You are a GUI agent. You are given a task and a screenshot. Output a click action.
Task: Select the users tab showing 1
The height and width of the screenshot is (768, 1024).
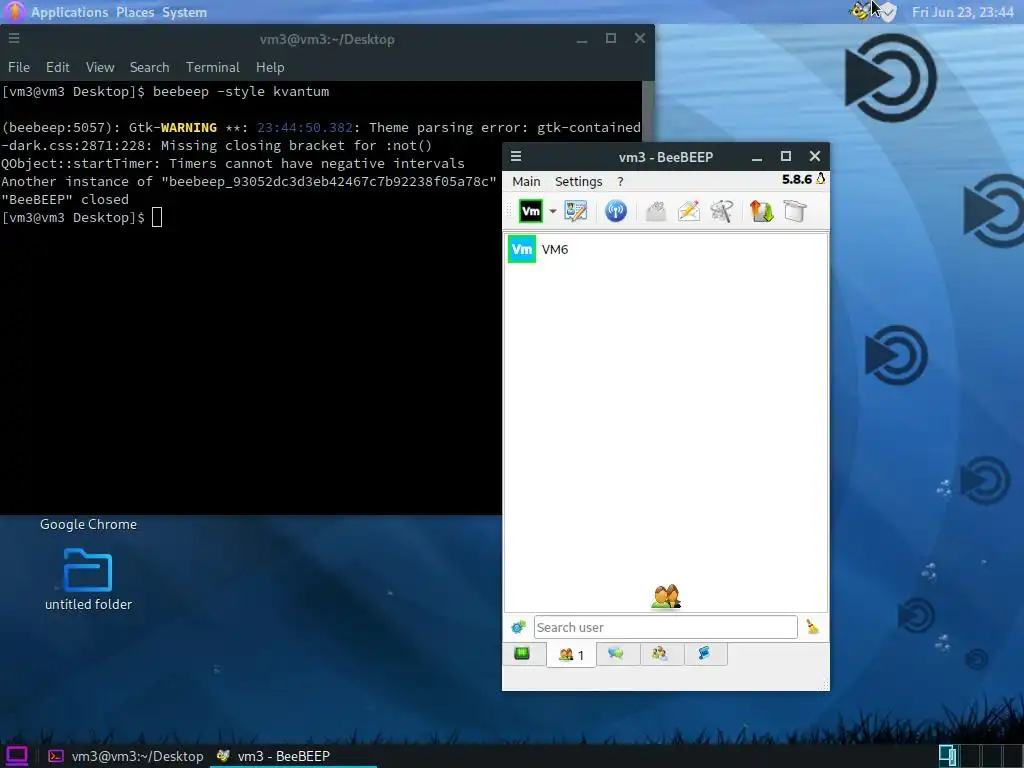click(x=571, y=654)
